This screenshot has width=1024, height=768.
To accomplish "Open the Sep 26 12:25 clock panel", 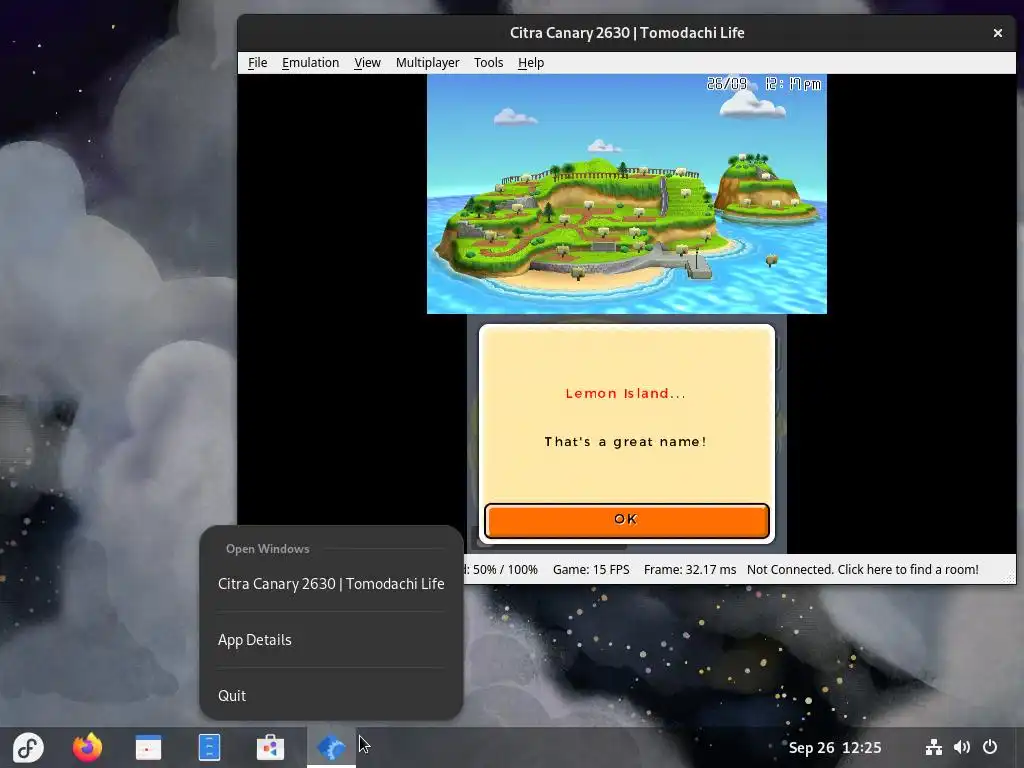I will click(x=835, y=748).
